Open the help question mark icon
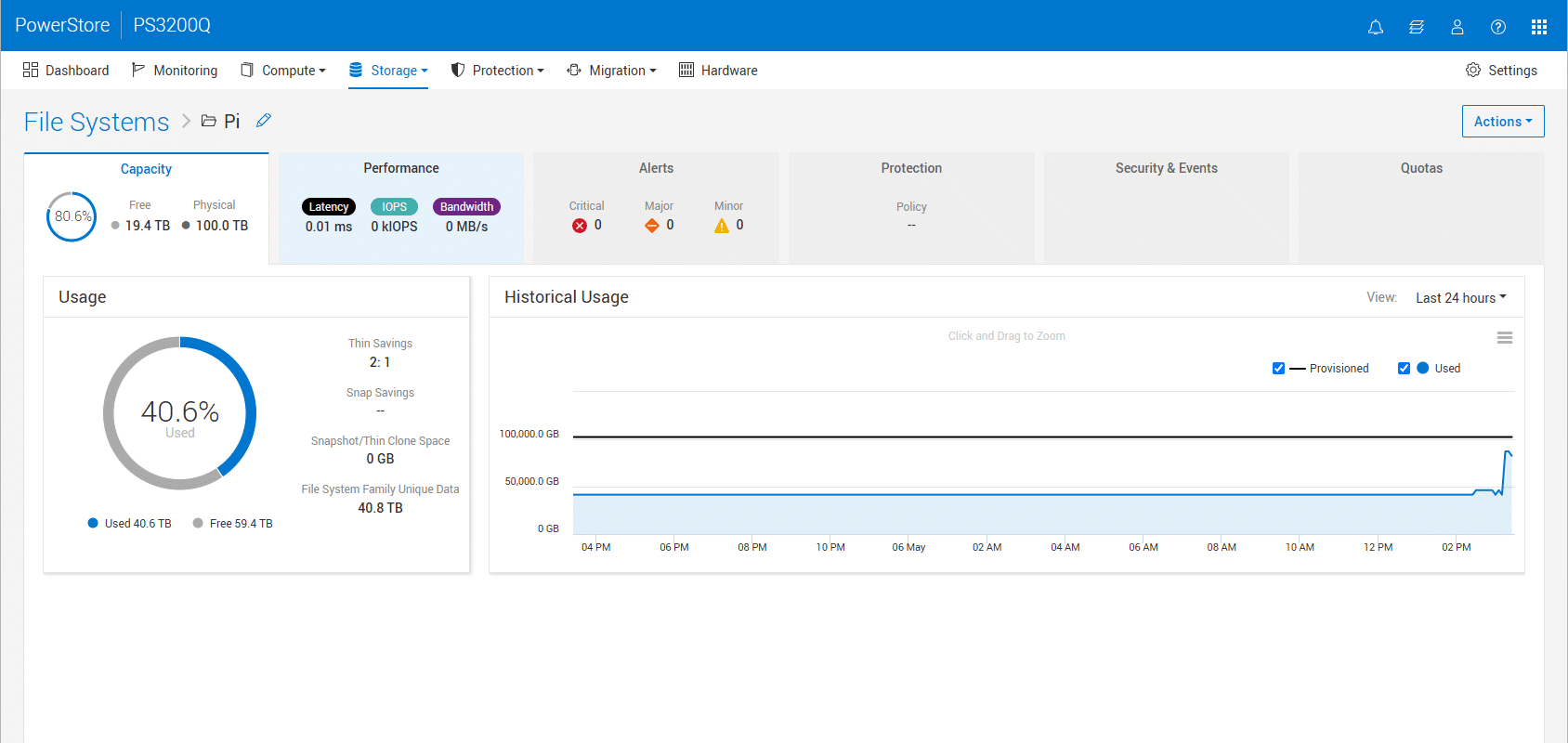 coord(1498,27)
